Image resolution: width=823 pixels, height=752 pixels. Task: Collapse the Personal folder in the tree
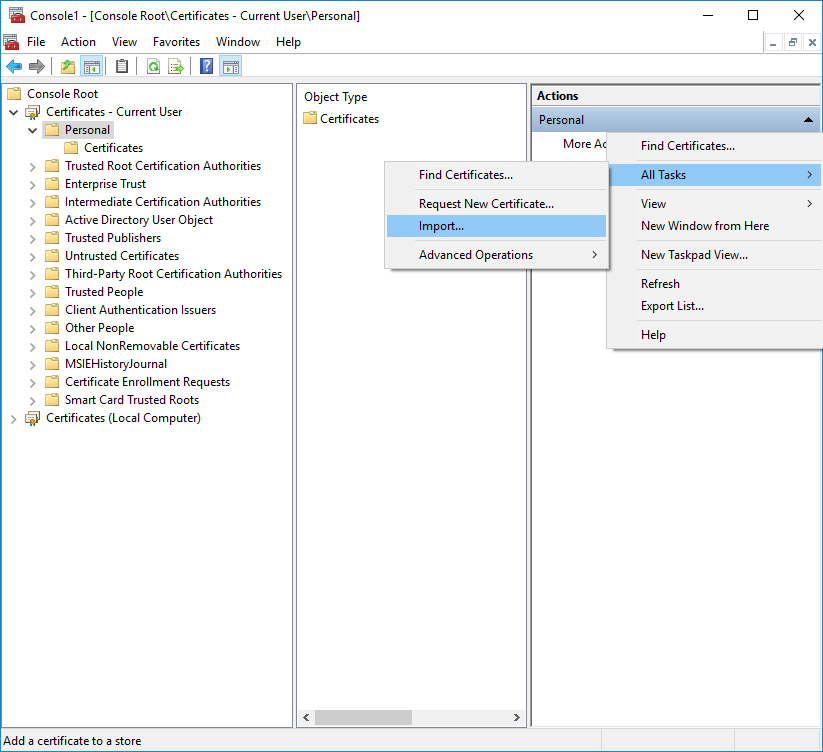coord(33,130)
